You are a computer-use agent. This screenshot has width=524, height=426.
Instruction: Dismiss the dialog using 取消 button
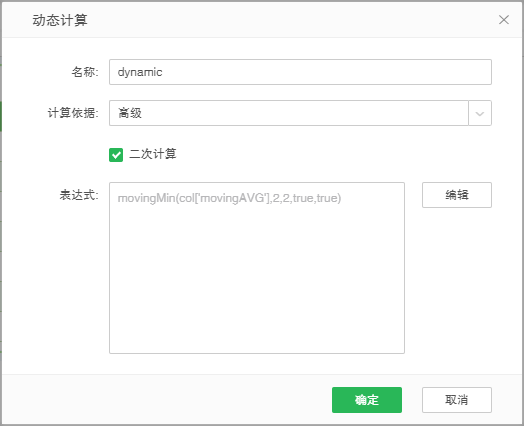(457, 400)
